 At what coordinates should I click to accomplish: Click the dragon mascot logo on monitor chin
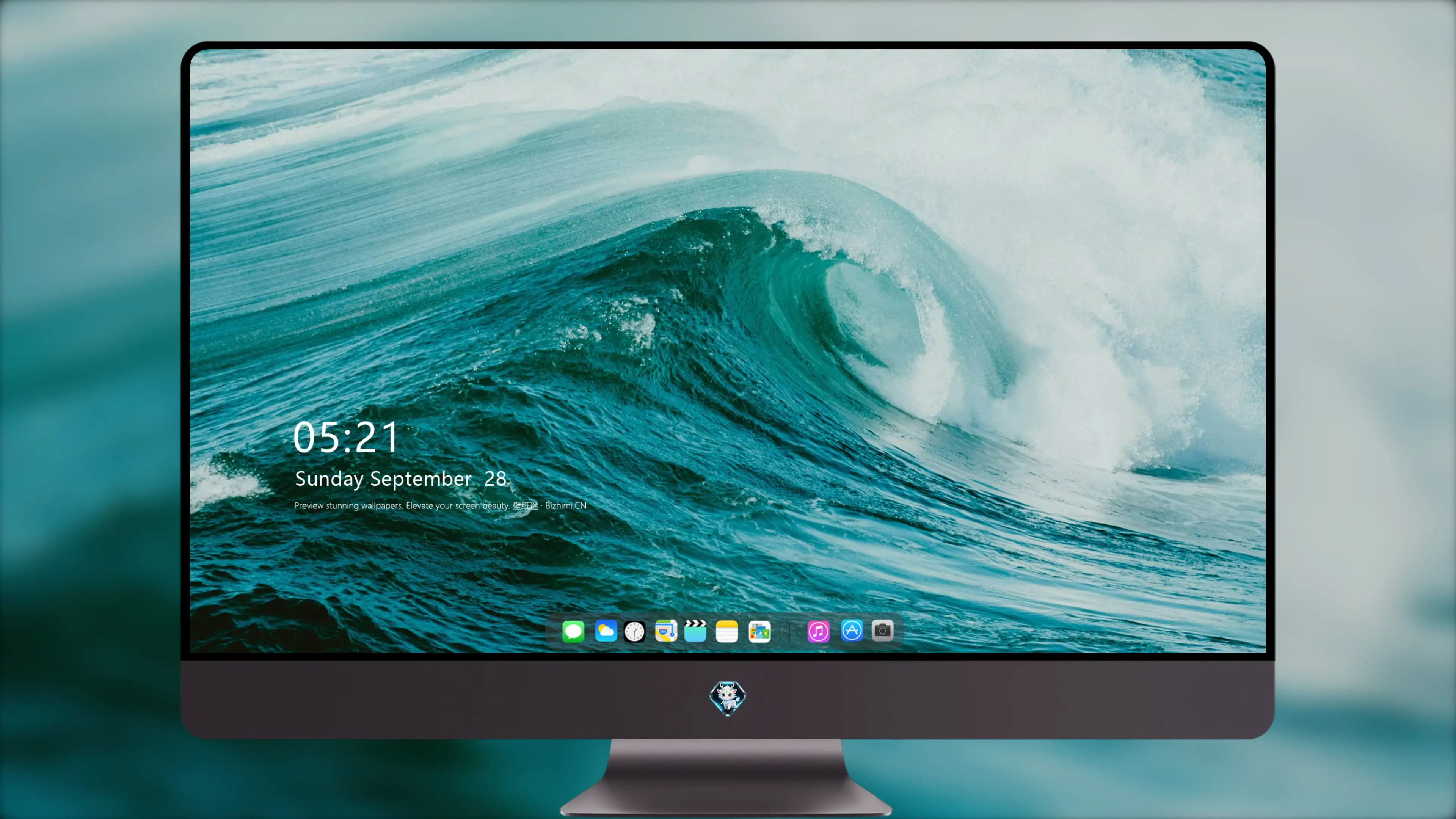(x=728, y=698)
